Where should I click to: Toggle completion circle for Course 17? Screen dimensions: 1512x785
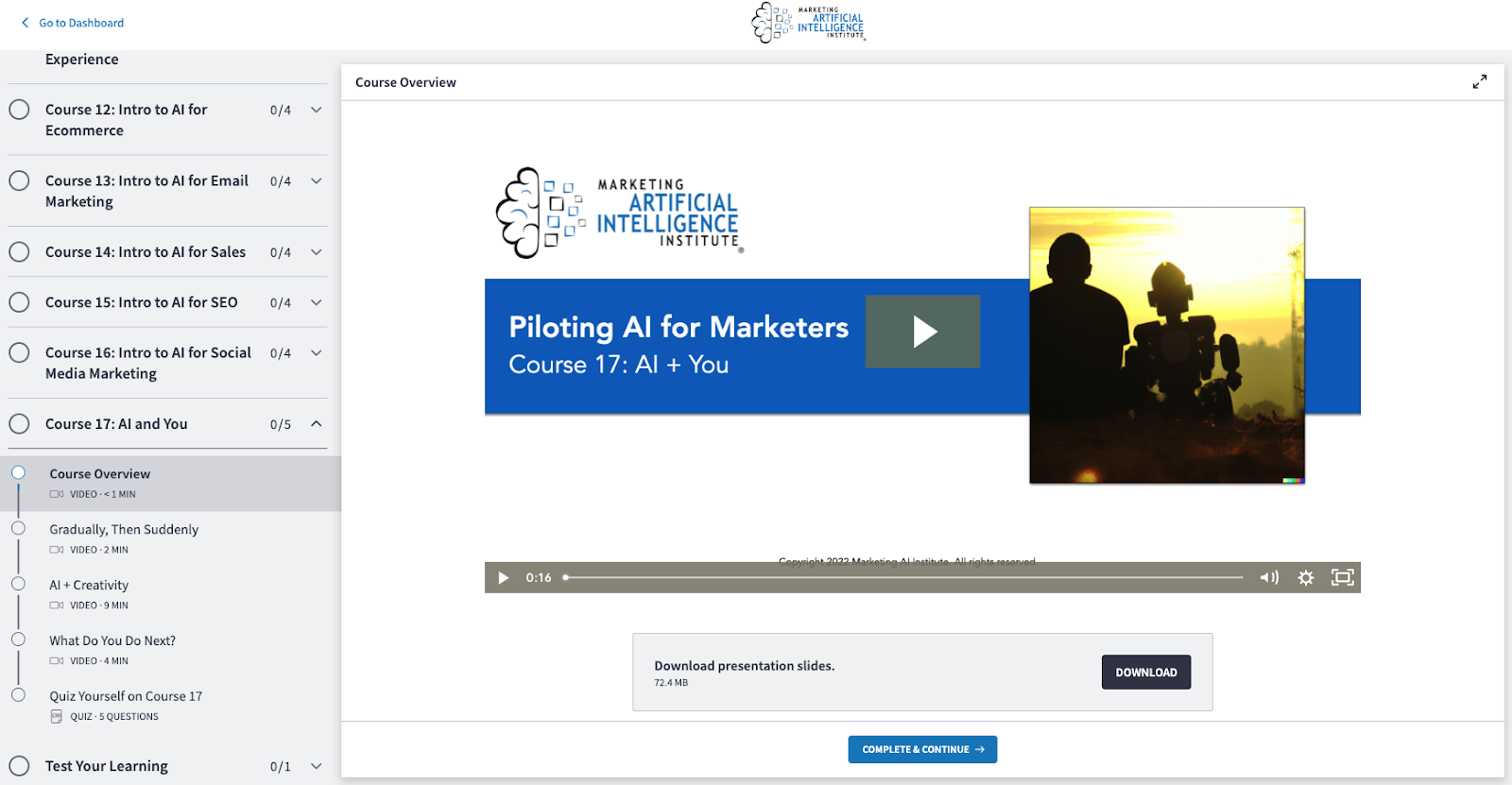(x=19, y=424)
